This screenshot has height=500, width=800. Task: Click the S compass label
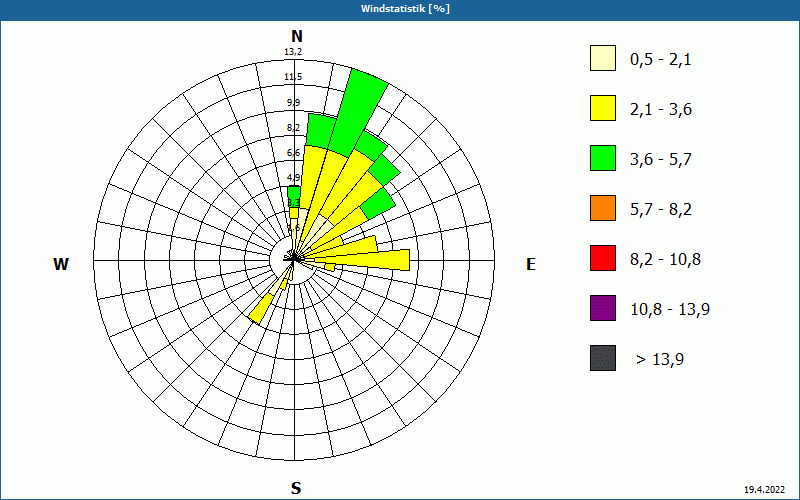296,488
